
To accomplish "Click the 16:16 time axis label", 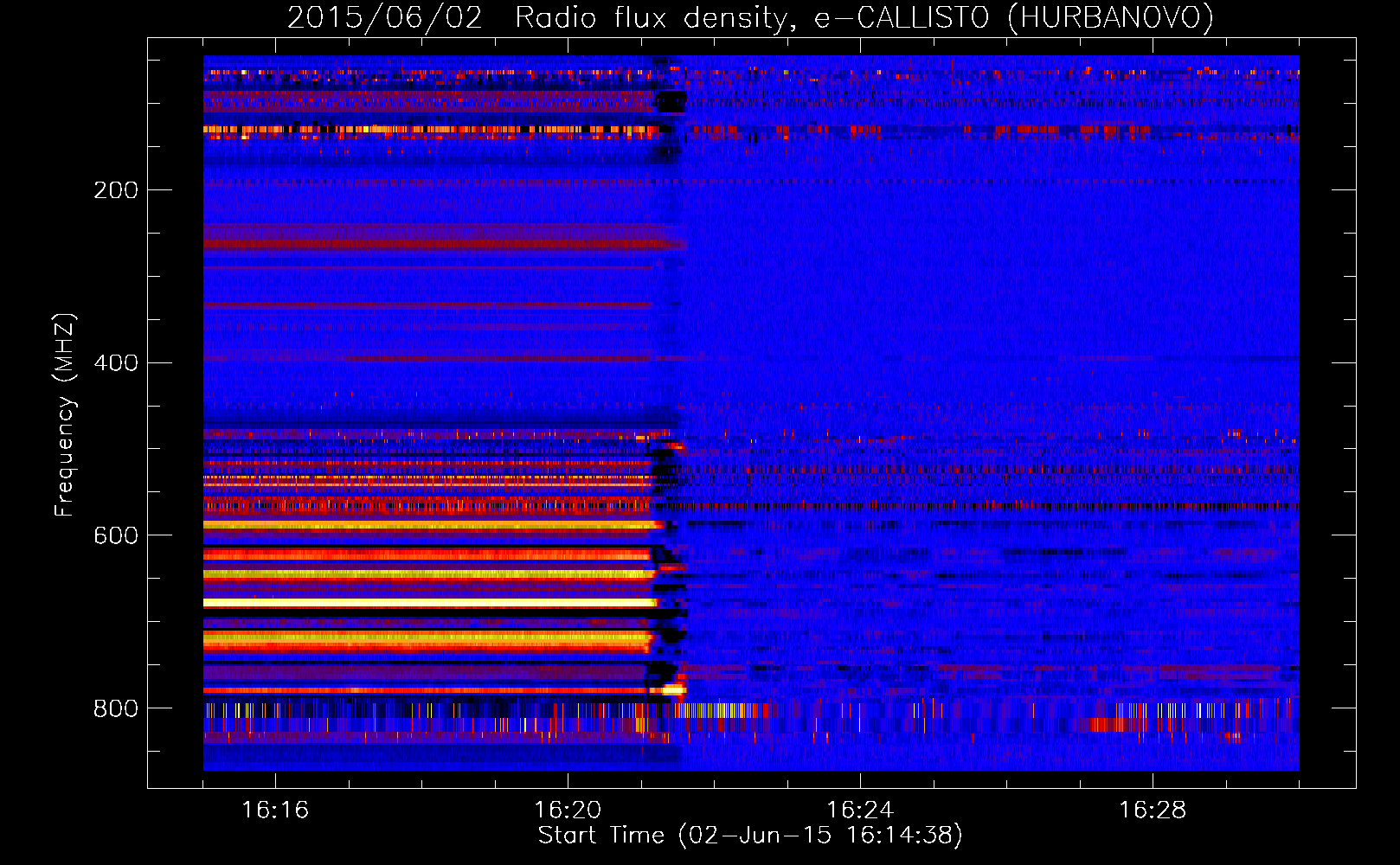I will 275,811.
